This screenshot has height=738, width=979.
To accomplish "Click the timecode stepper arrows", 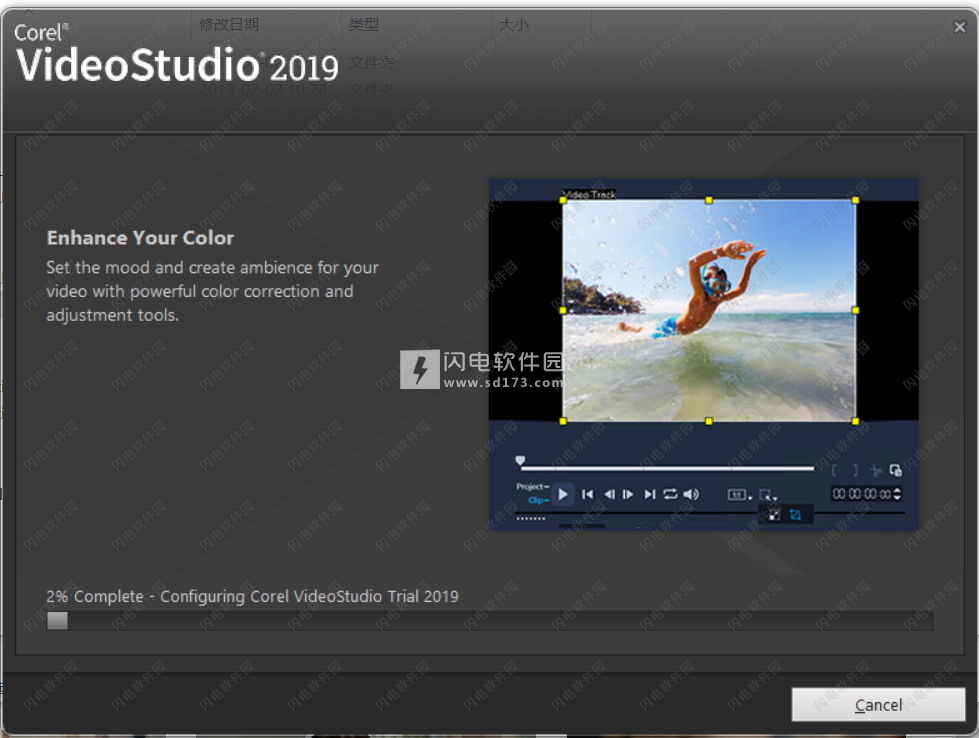I will [897, 494].
